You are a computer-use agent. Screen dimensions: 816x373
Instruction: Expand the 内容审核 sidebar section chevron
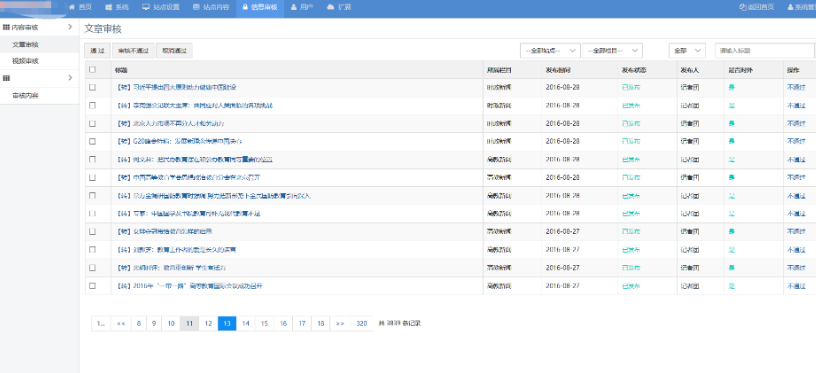click(70, 27)
